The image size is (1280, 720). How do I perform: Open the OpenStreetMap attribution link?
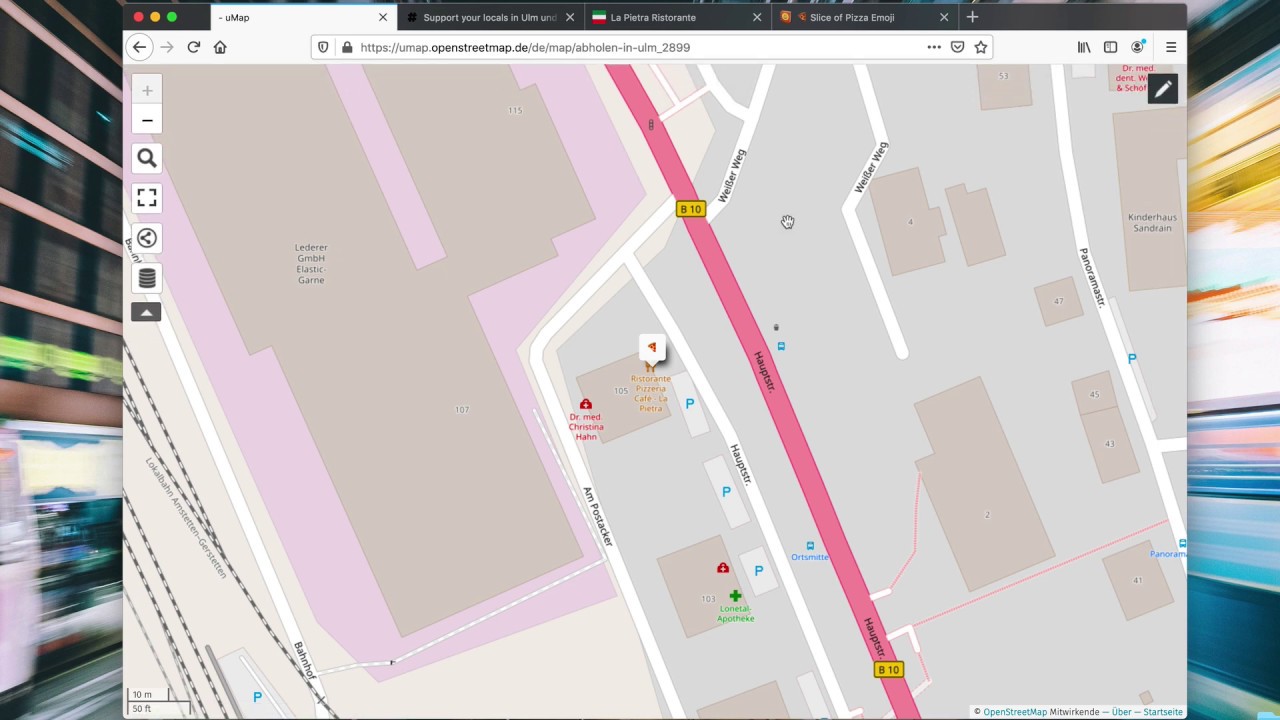(1015, 712)
